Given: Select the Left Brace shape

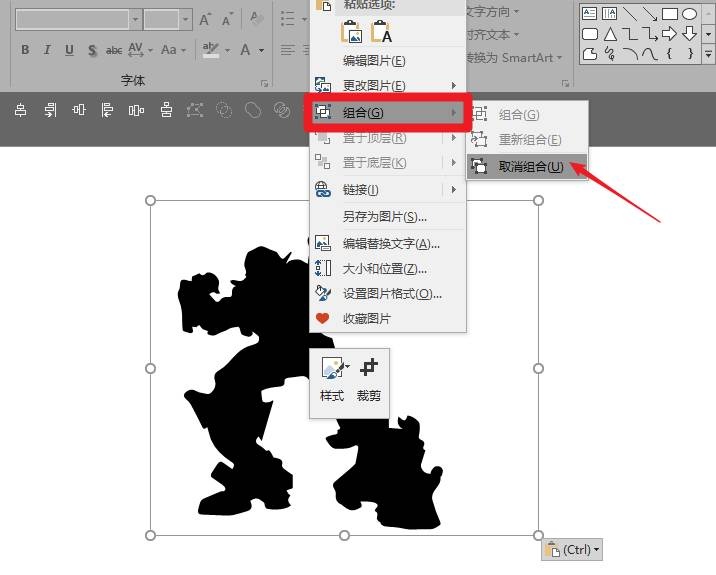Looking at the screenshot, I should (669, 54).
